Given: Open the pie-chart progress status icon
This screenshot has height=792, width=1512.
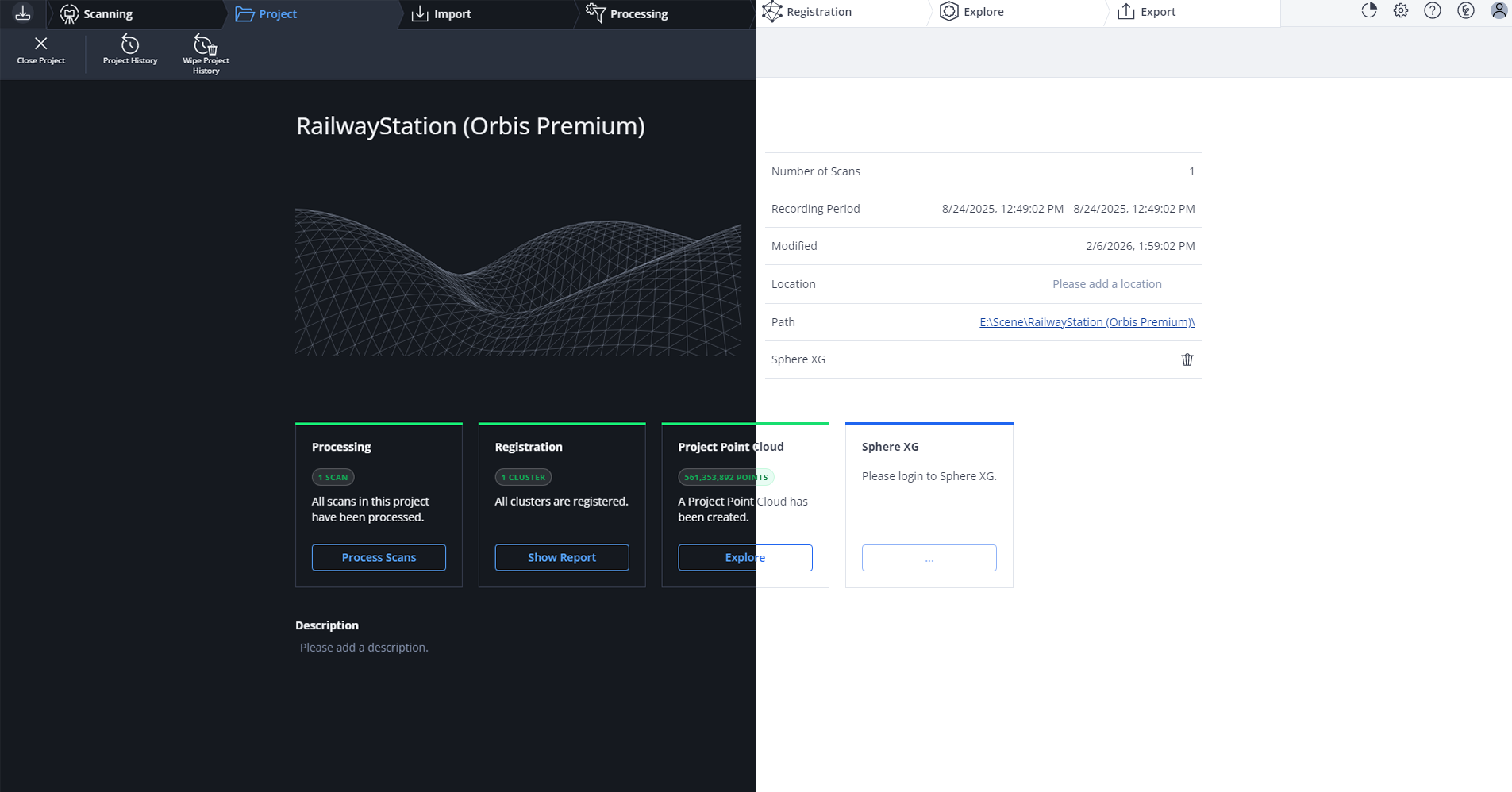Looking at the screenshot, I should point(1369,11).
